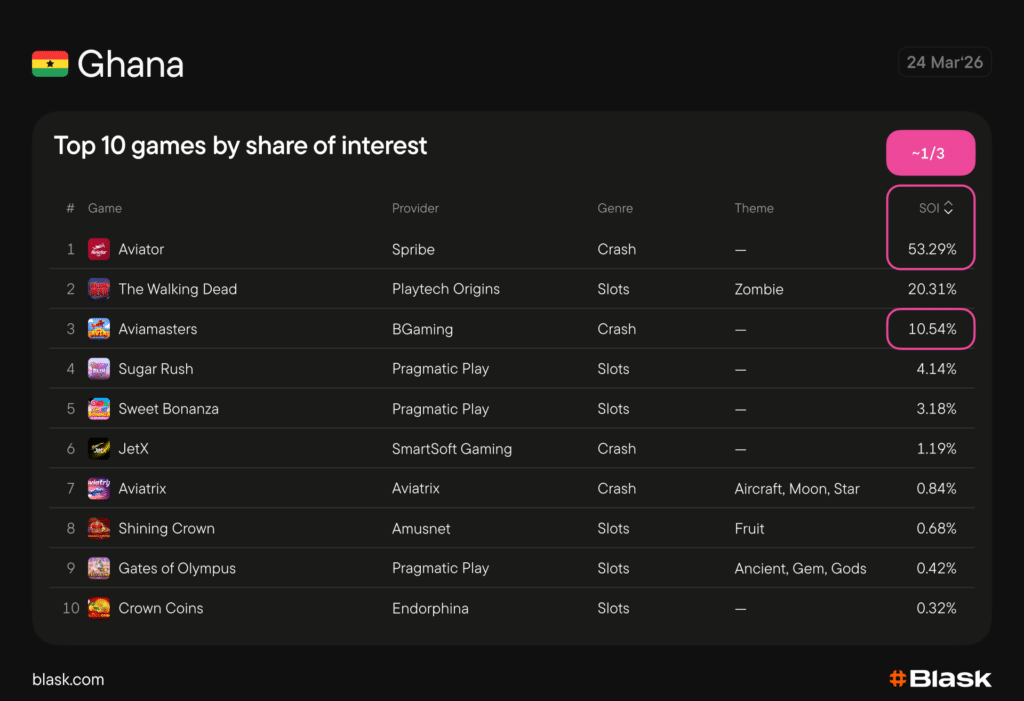This screenshot has height=701, width=1024.
Task: Select the Aviamasters game icon
Action: [99, 329]
